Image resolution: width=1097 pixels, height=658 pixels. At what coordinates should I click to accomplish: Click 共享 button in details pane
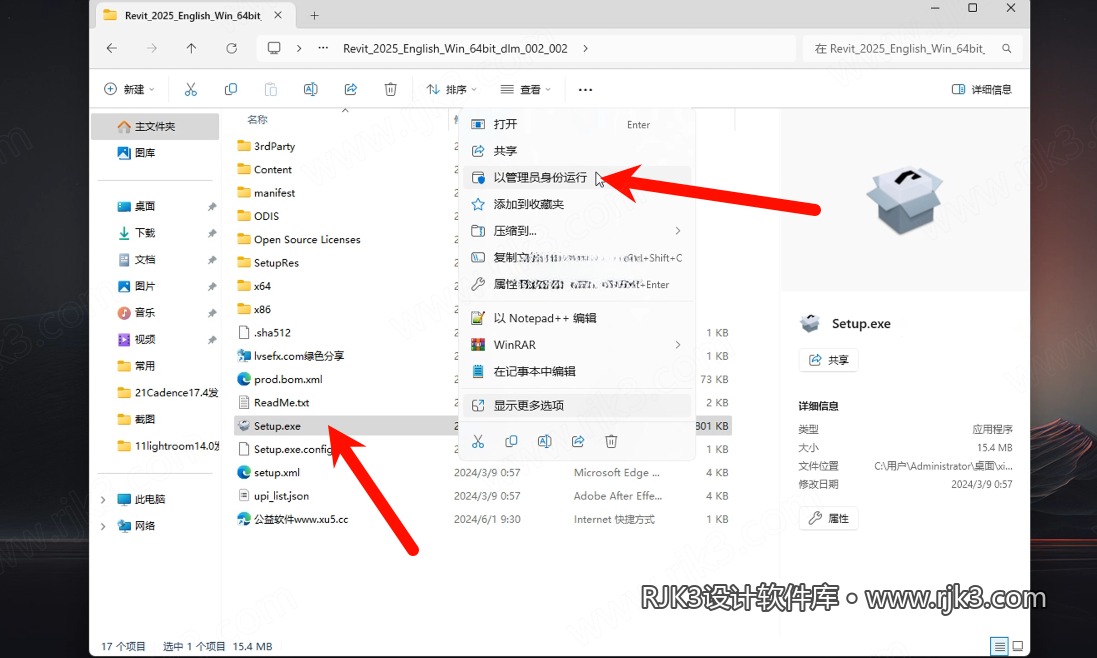click(828, 360)
